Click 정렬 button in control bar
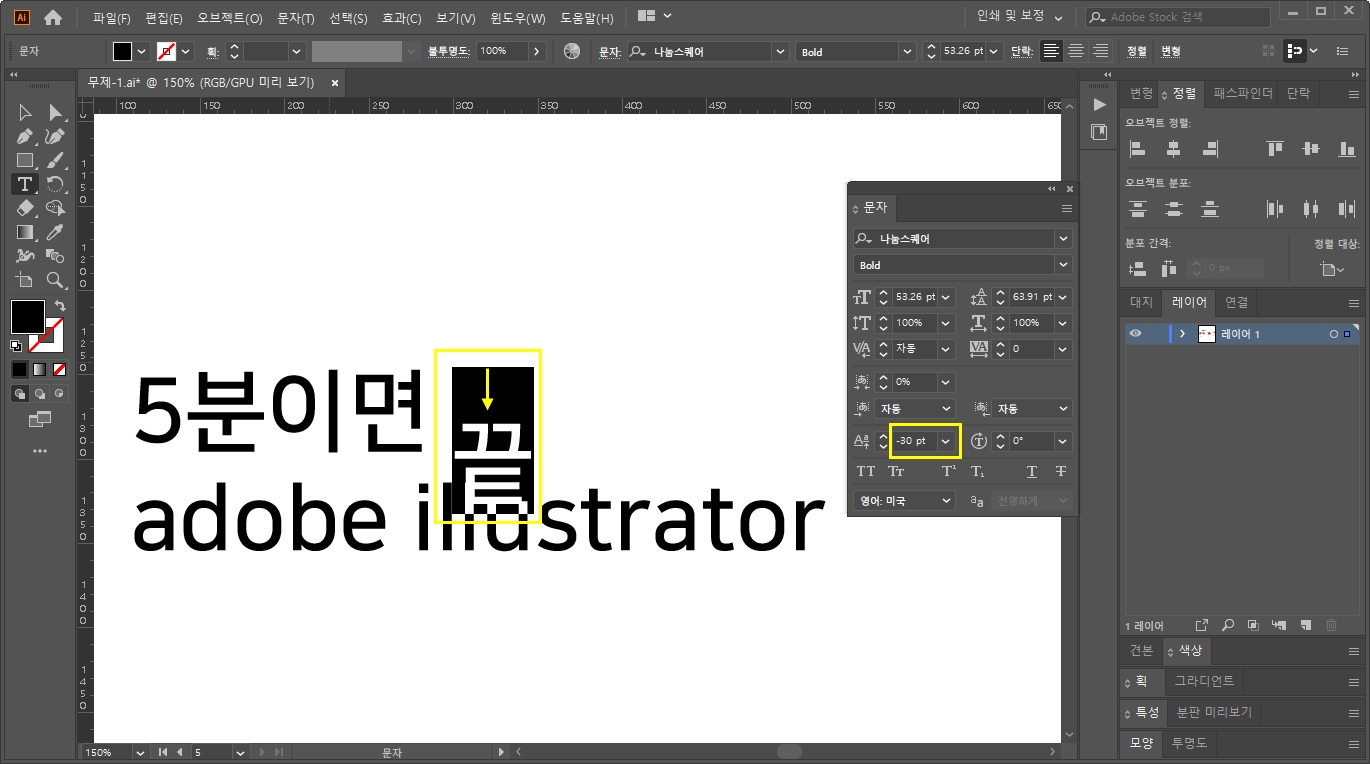The height and width of the screenshot is (764, 1370). [1137, 51]
